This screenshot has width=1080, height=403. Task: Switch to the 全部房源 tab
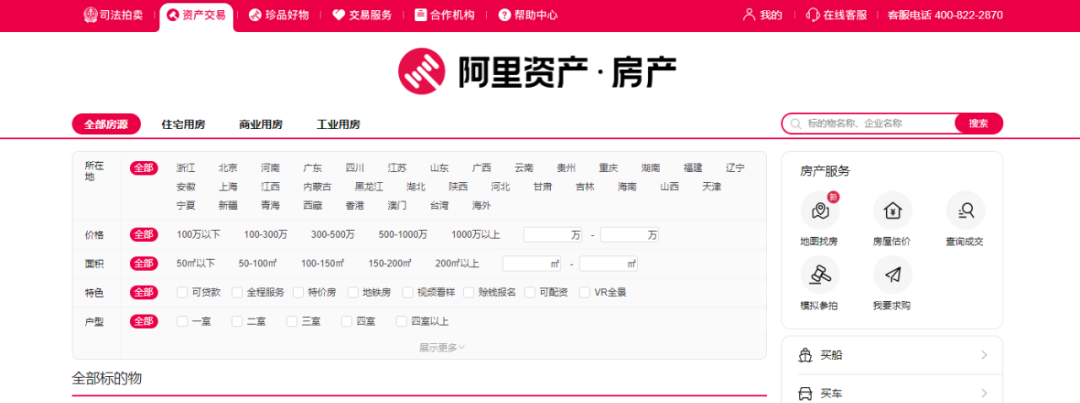(x=106, y=125)
